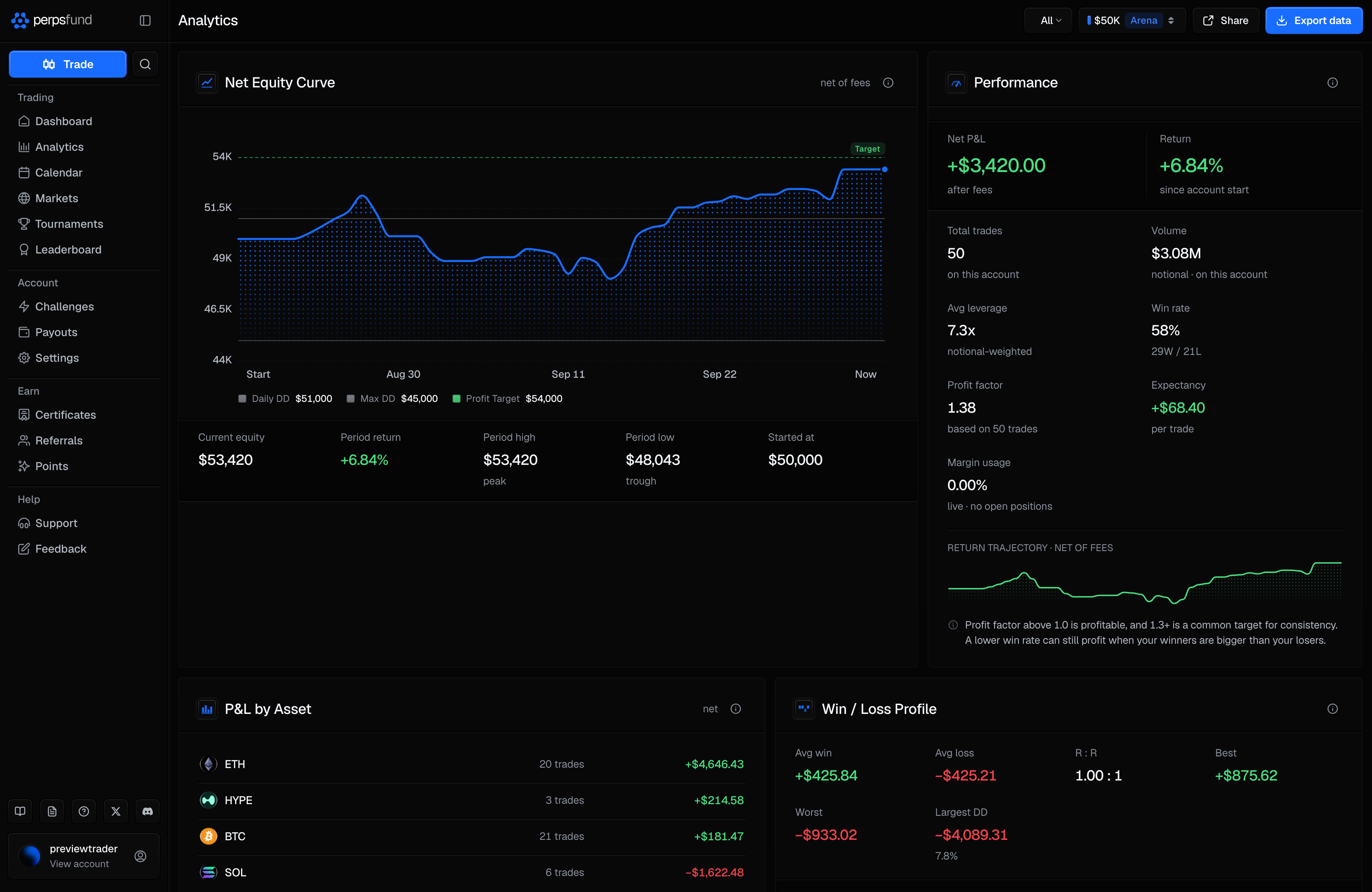
Task: Open the document file icon in sidebar footer
Action: coord(52,811)
